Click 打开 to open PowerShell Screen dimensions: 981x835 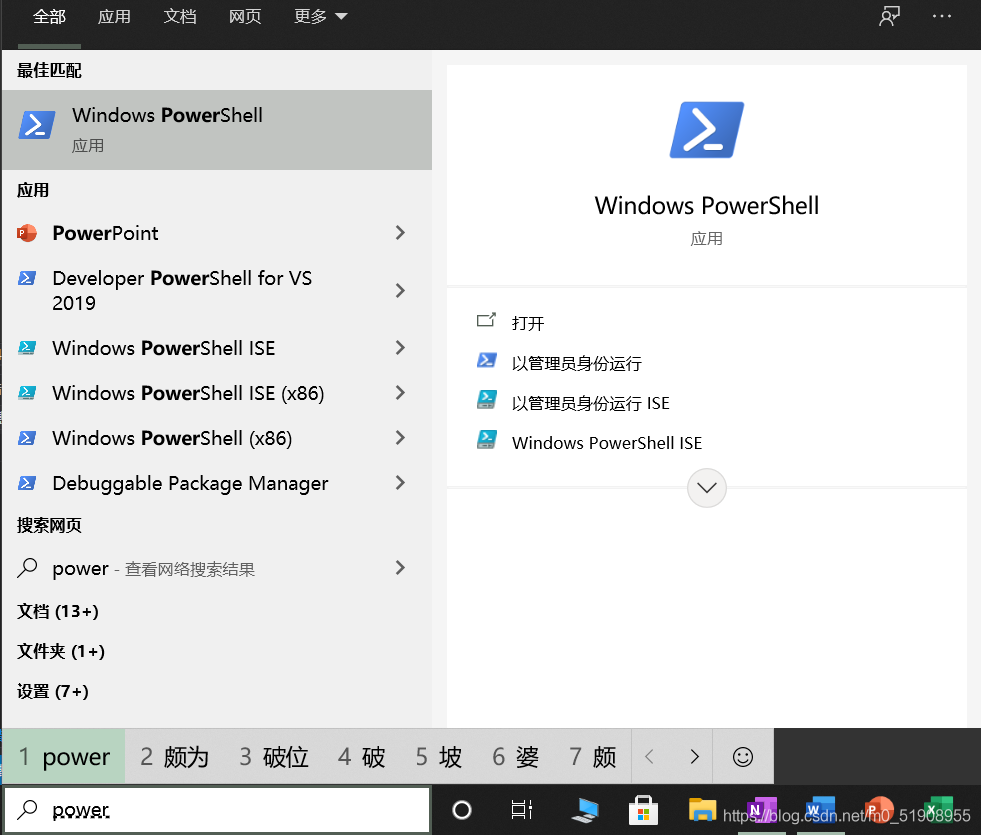click(x=527, y=323)
